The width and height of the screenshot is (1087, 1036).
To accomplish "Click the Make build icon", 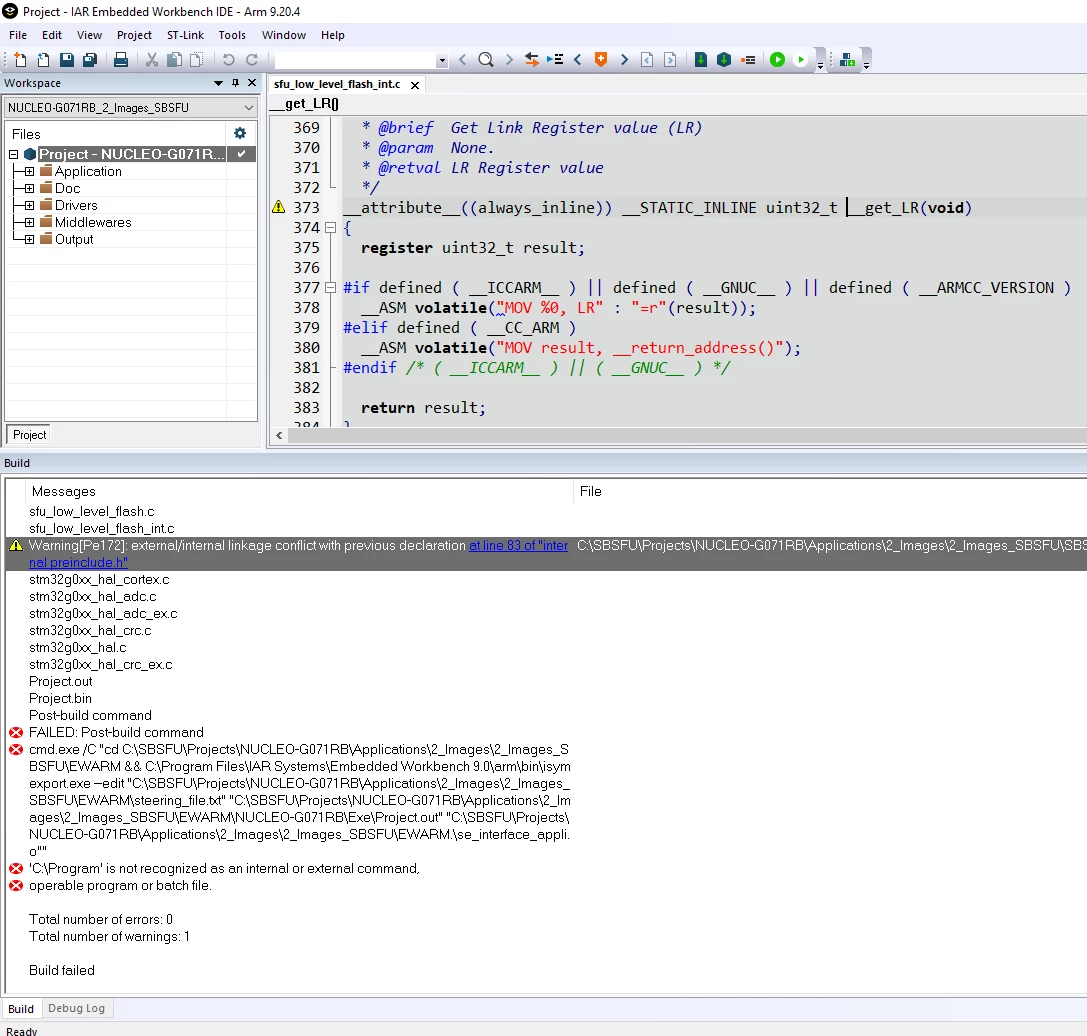I will pos(724,60).
